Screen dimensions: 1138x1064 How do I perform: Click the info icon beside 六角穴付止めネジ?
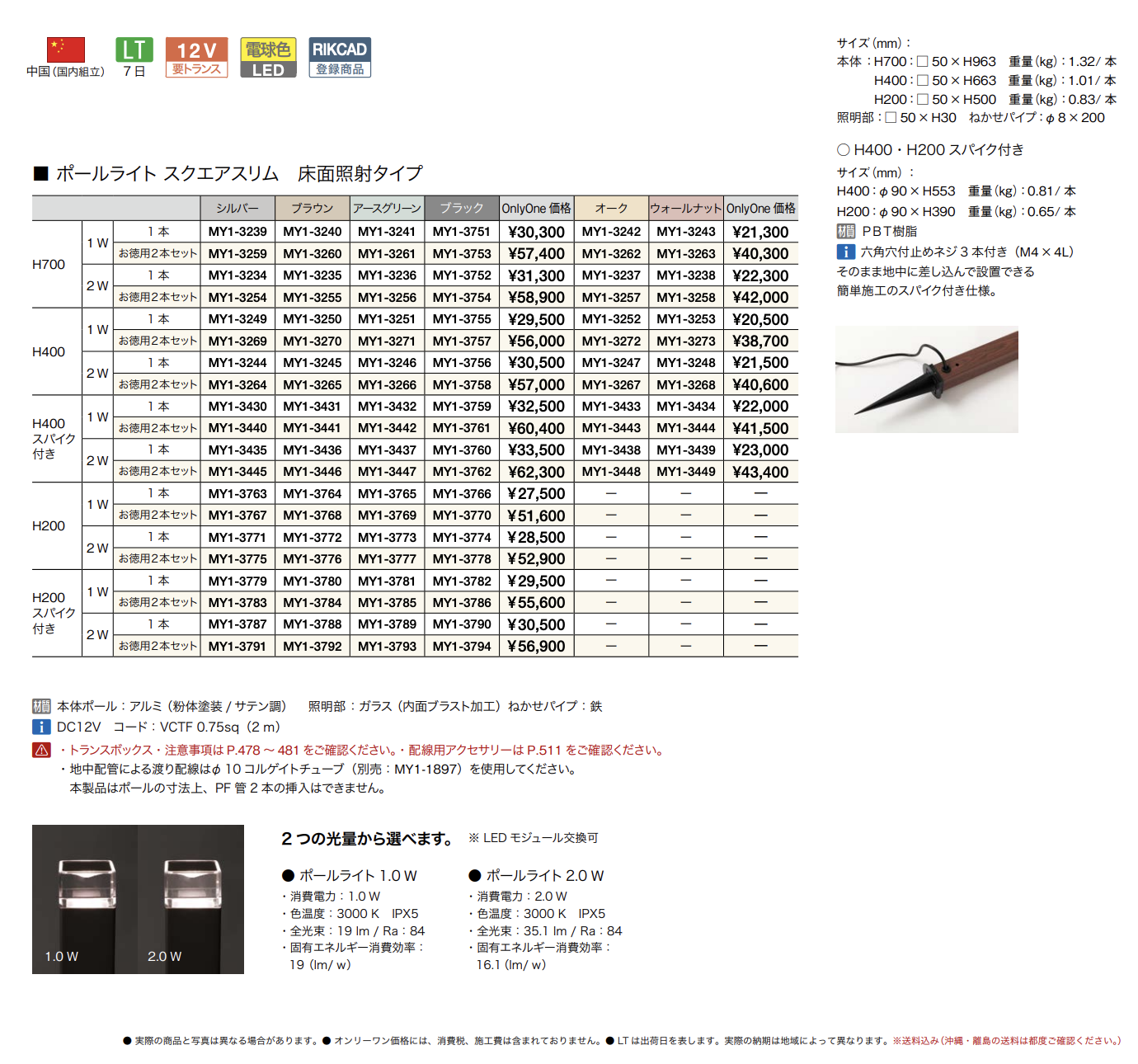(846, 252)
